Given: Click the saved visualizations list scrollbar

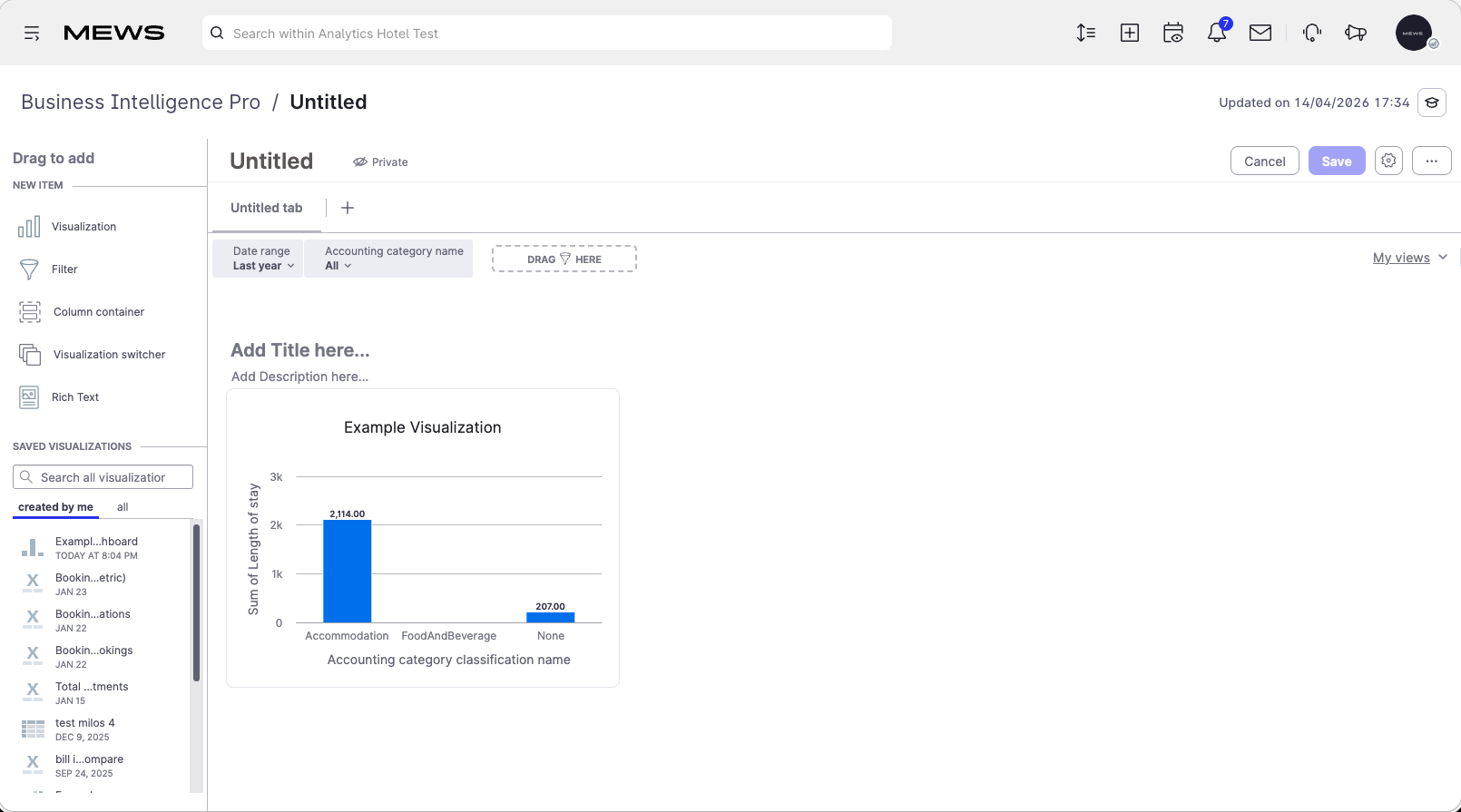Looking at the screenshot, I should [x=196, y=602].
